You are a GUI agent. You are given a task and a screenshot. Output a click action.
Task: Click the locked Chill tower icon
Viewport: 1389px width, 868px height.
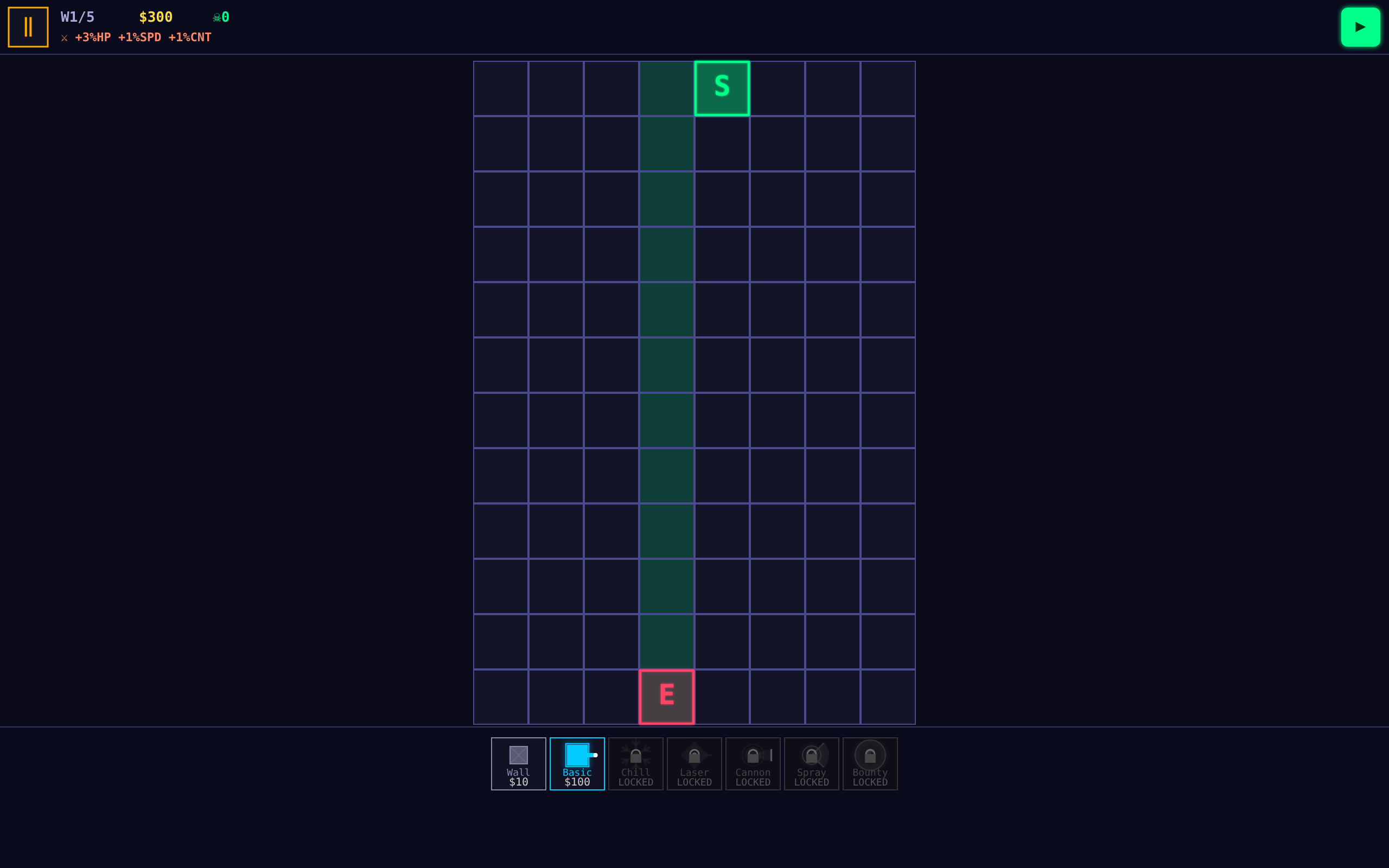pyautogui.click(x=635, y=764)
